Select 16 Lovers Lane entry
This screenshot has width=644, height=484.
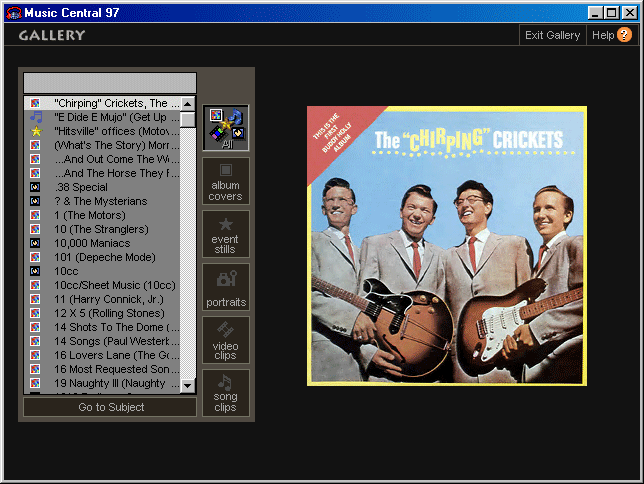coord(102,355)
